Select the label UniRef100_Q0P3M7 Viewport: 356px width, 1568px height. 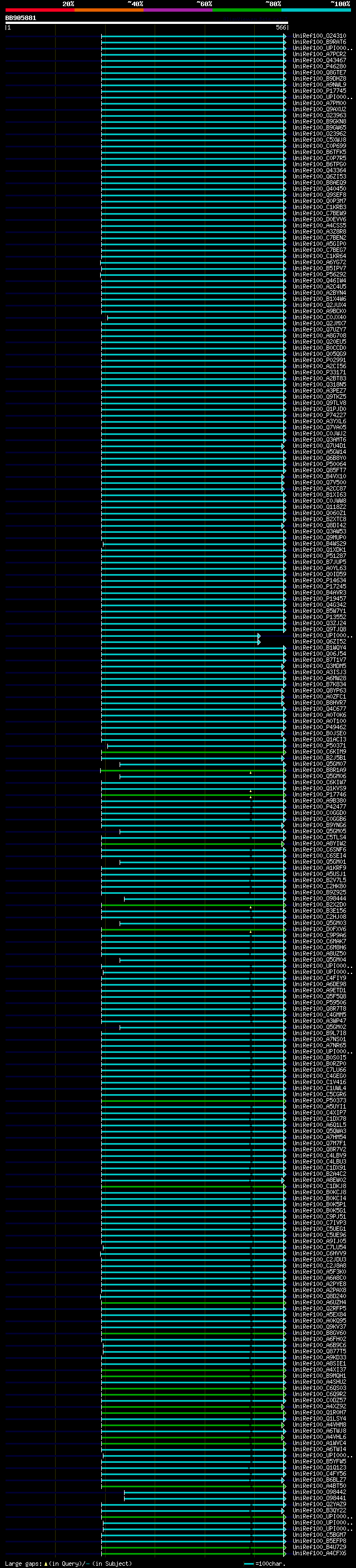(319, 201)
